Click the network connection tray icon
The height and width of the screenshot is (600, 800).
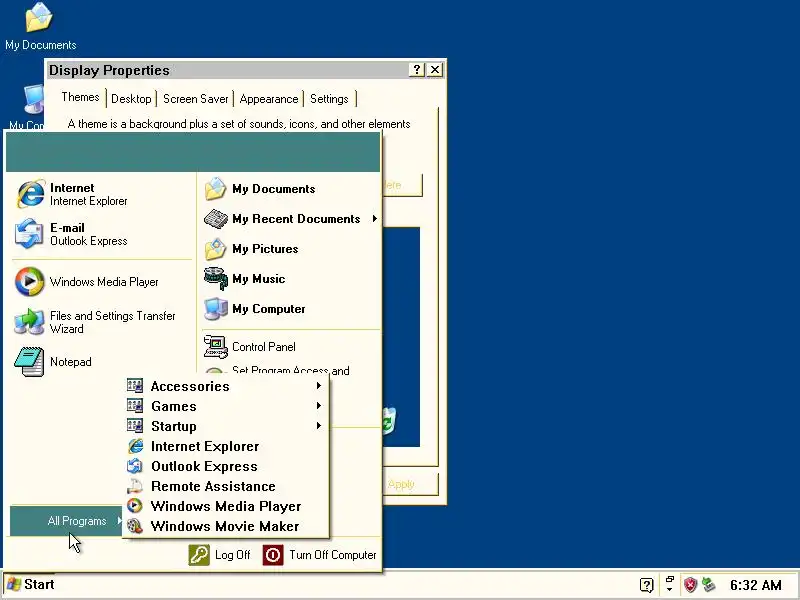click(709, 585)
